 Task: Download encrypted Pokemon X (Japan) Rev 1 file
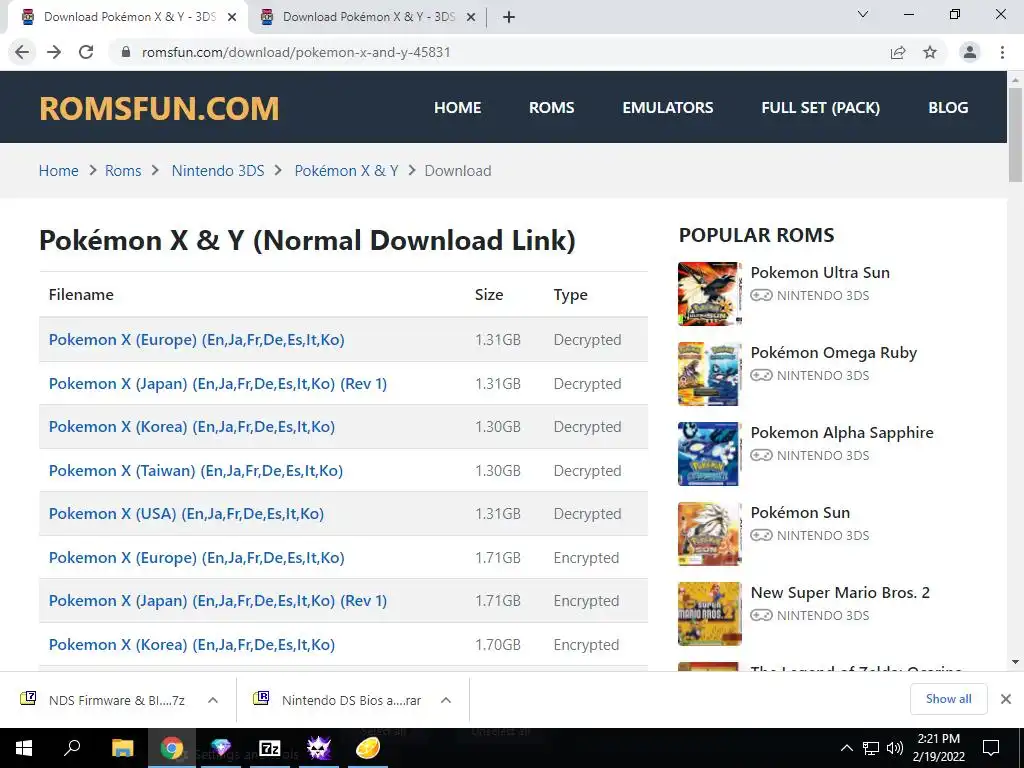[218, 600]
